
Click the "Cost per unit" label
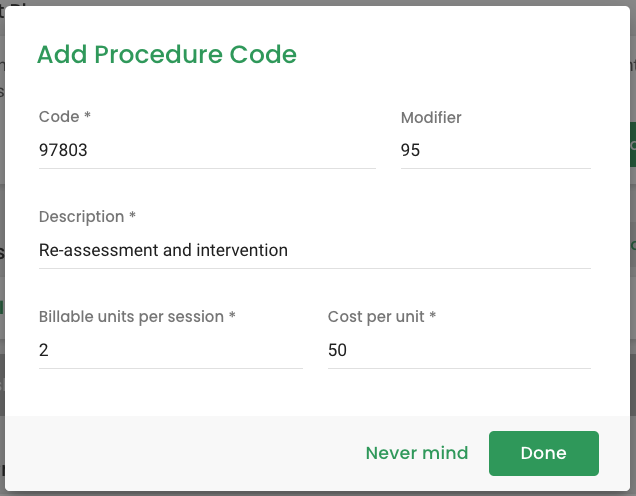[376, 317]
